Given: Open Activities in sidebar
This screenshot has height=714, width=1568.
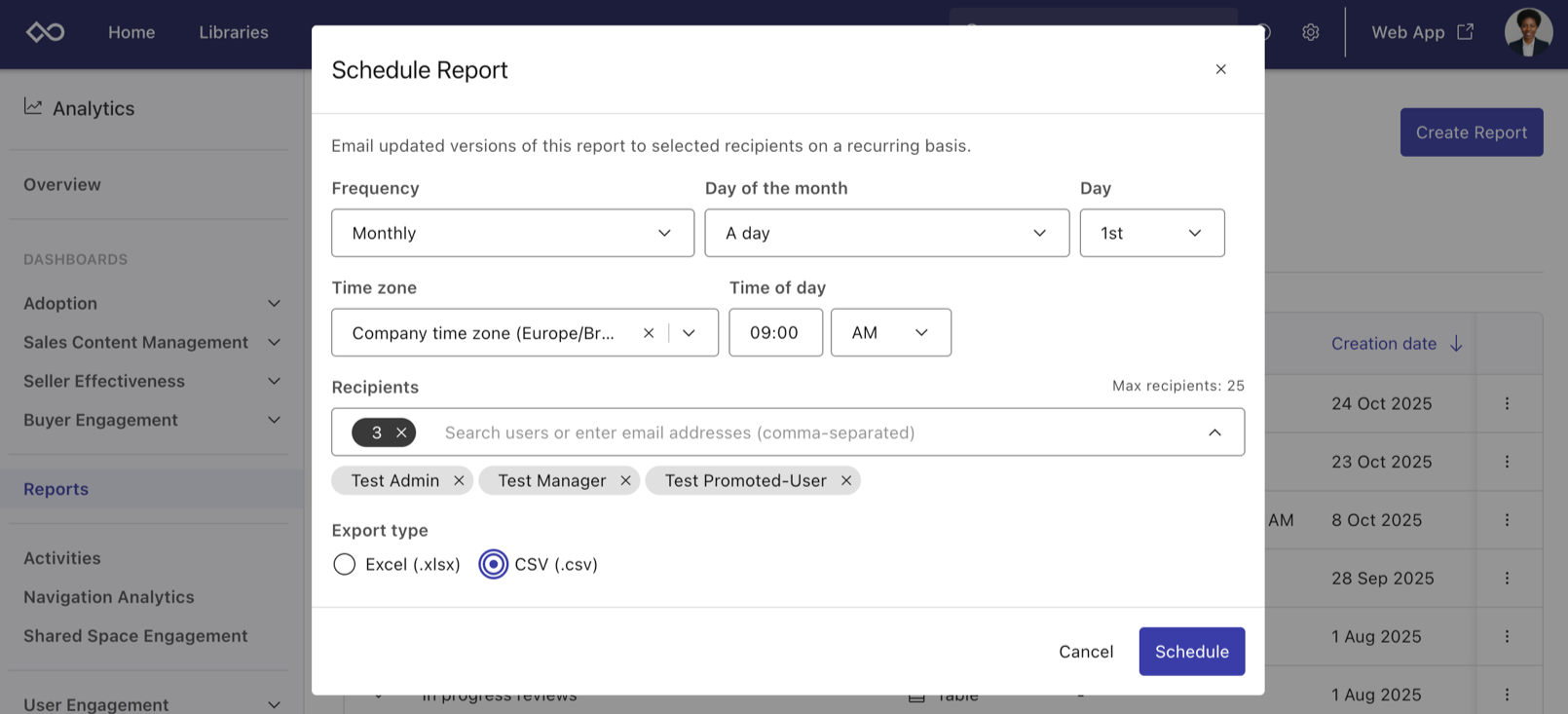Looking at the screenshot, I should point(62,558).
